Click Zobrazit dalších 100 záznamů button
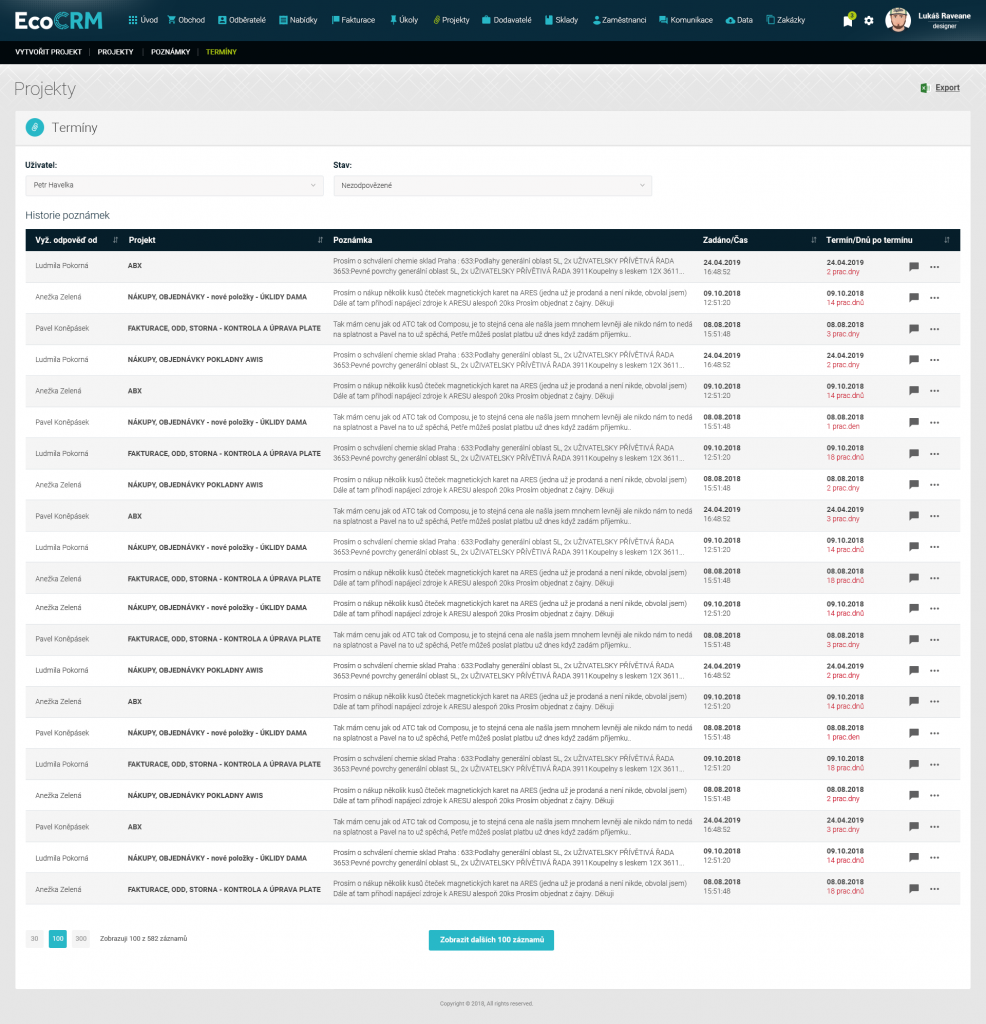 491,940
